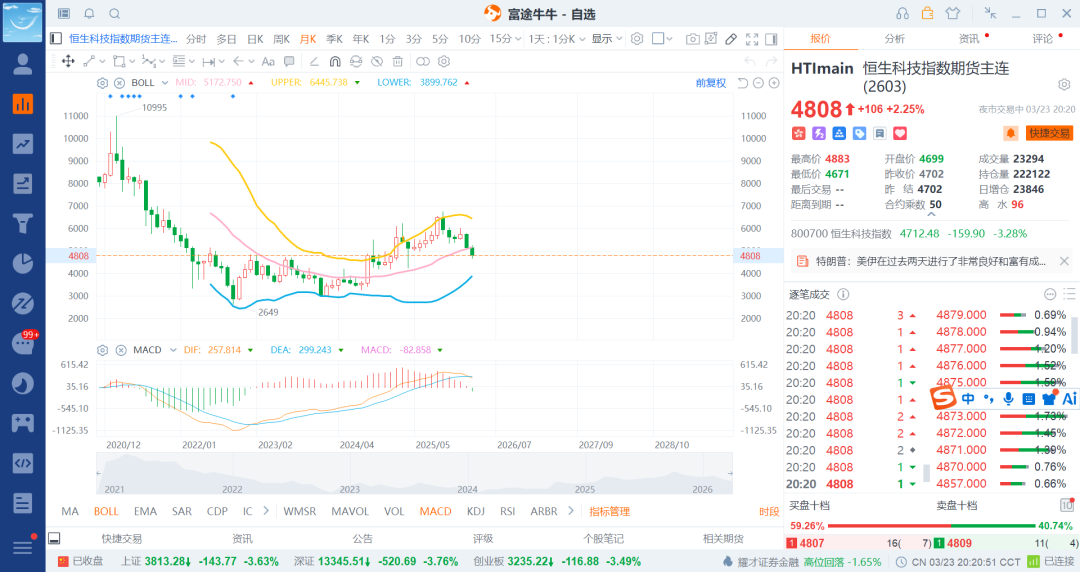Open the 1天:1分K dropdown
1080x572 pixels.
[x=557, y=39]
